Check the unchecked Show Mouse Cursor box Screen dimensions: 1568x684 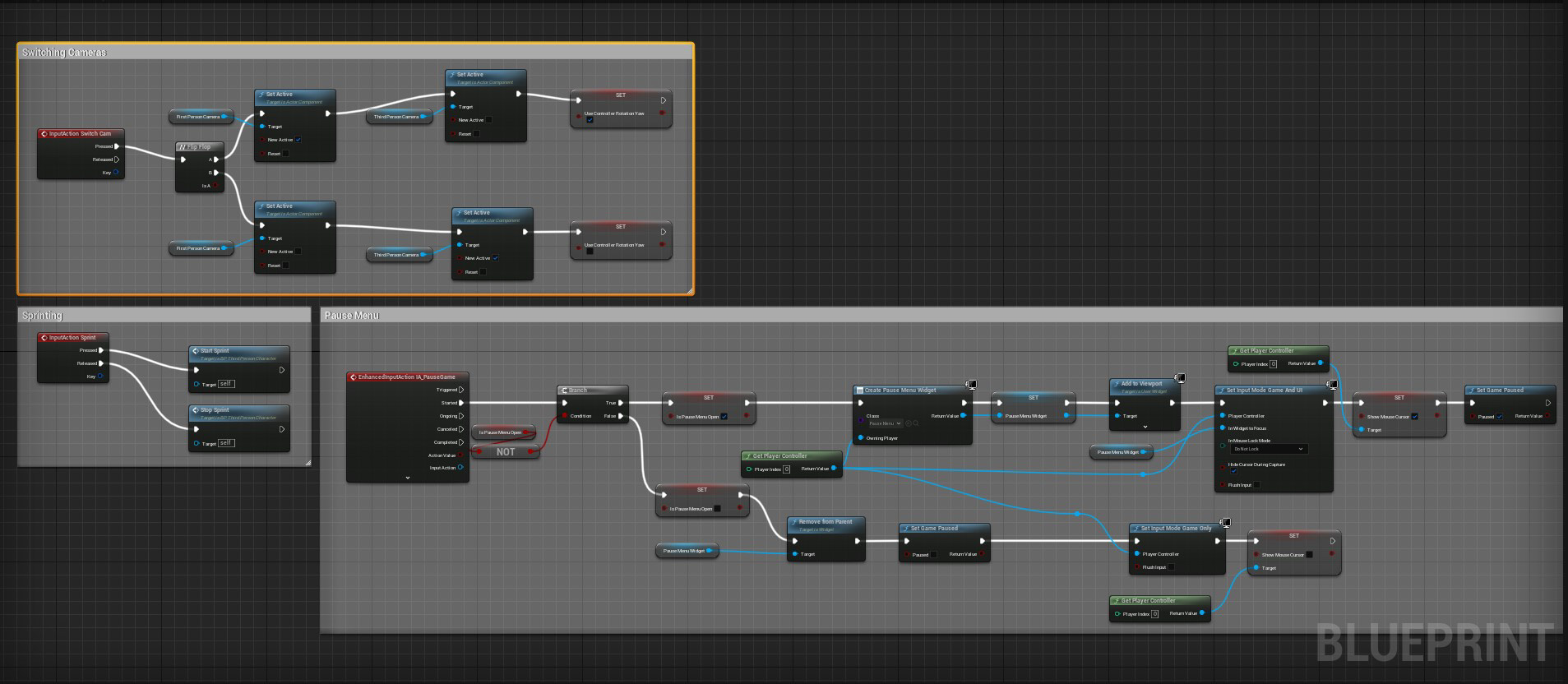pyautogui.click(x=1309, y=555)
